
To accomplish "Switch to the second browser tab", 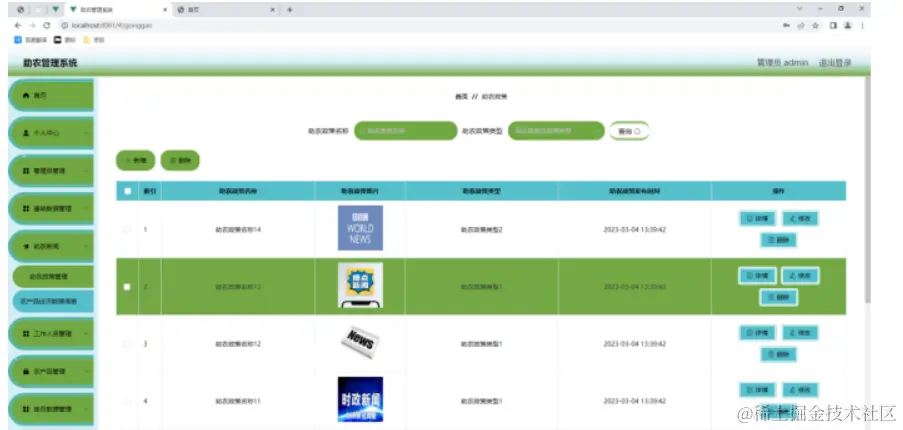I will tap(227, 10).
